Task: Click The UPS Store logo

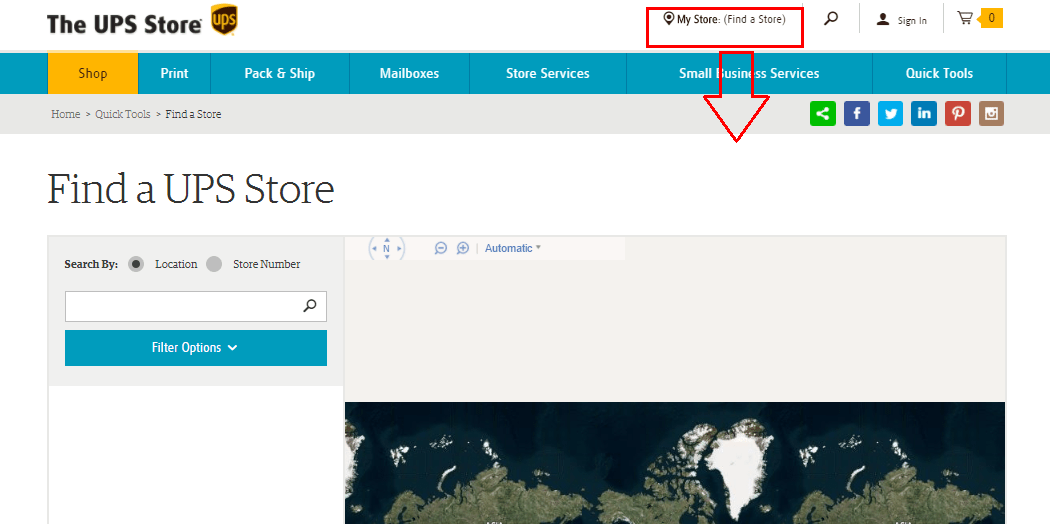Action: 143,21
